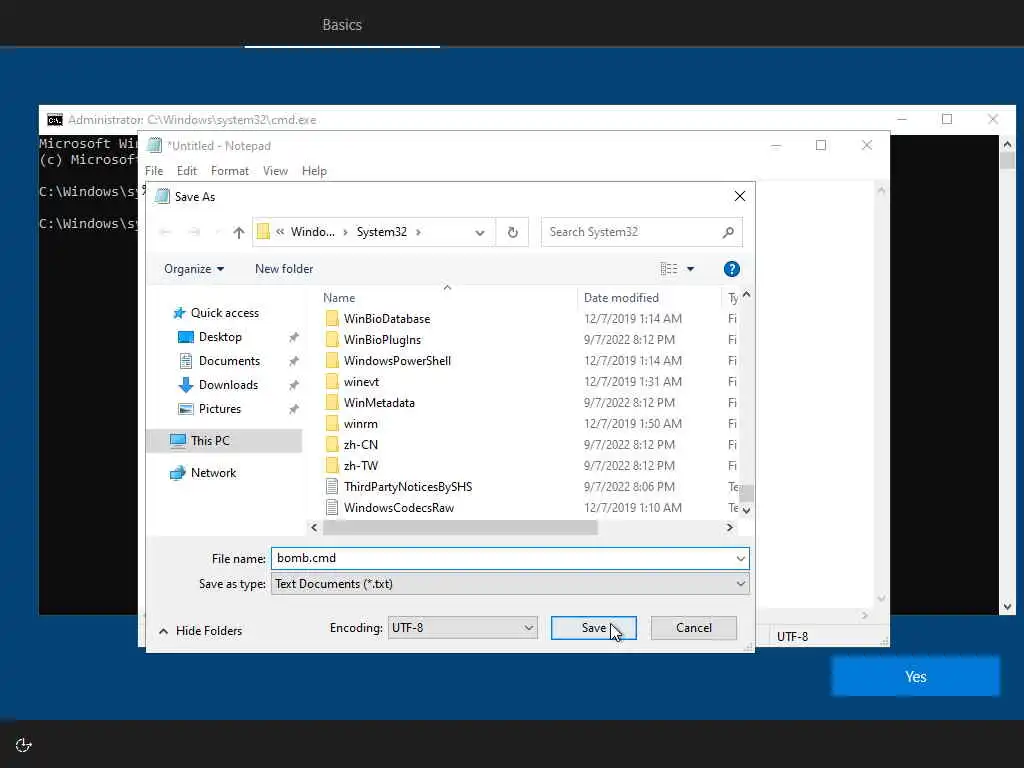Close the Save As dialog

coord(739,197)
